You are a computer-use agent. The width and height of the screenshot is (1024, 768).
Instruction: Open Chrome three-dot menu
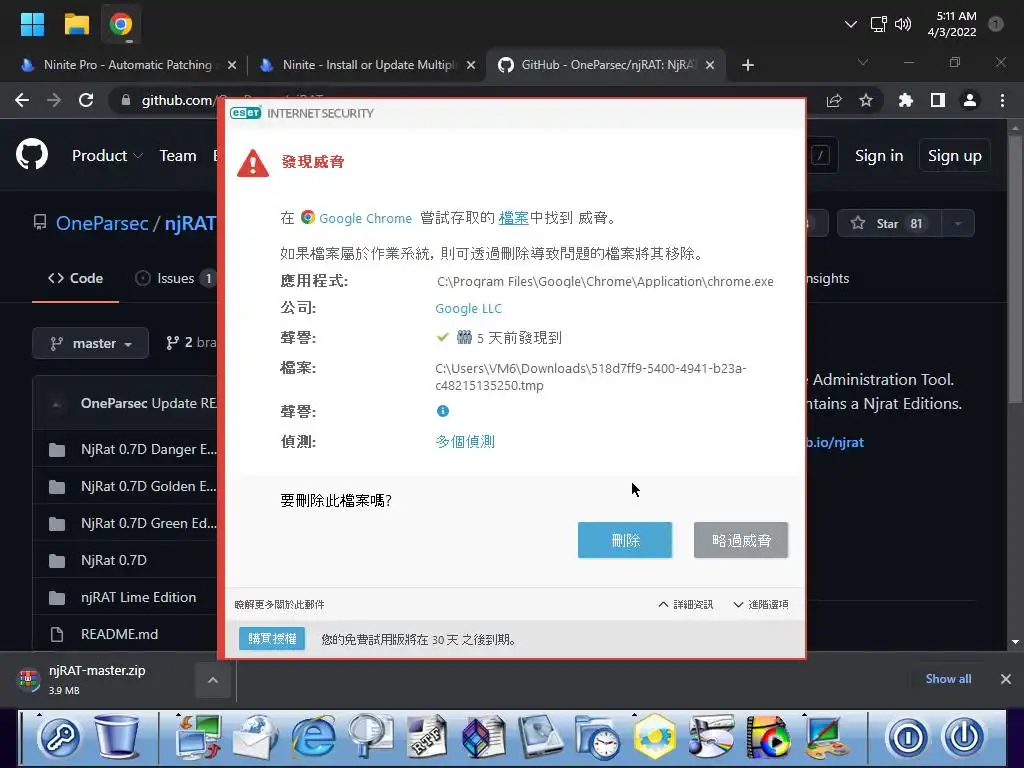pos(1002,101)
